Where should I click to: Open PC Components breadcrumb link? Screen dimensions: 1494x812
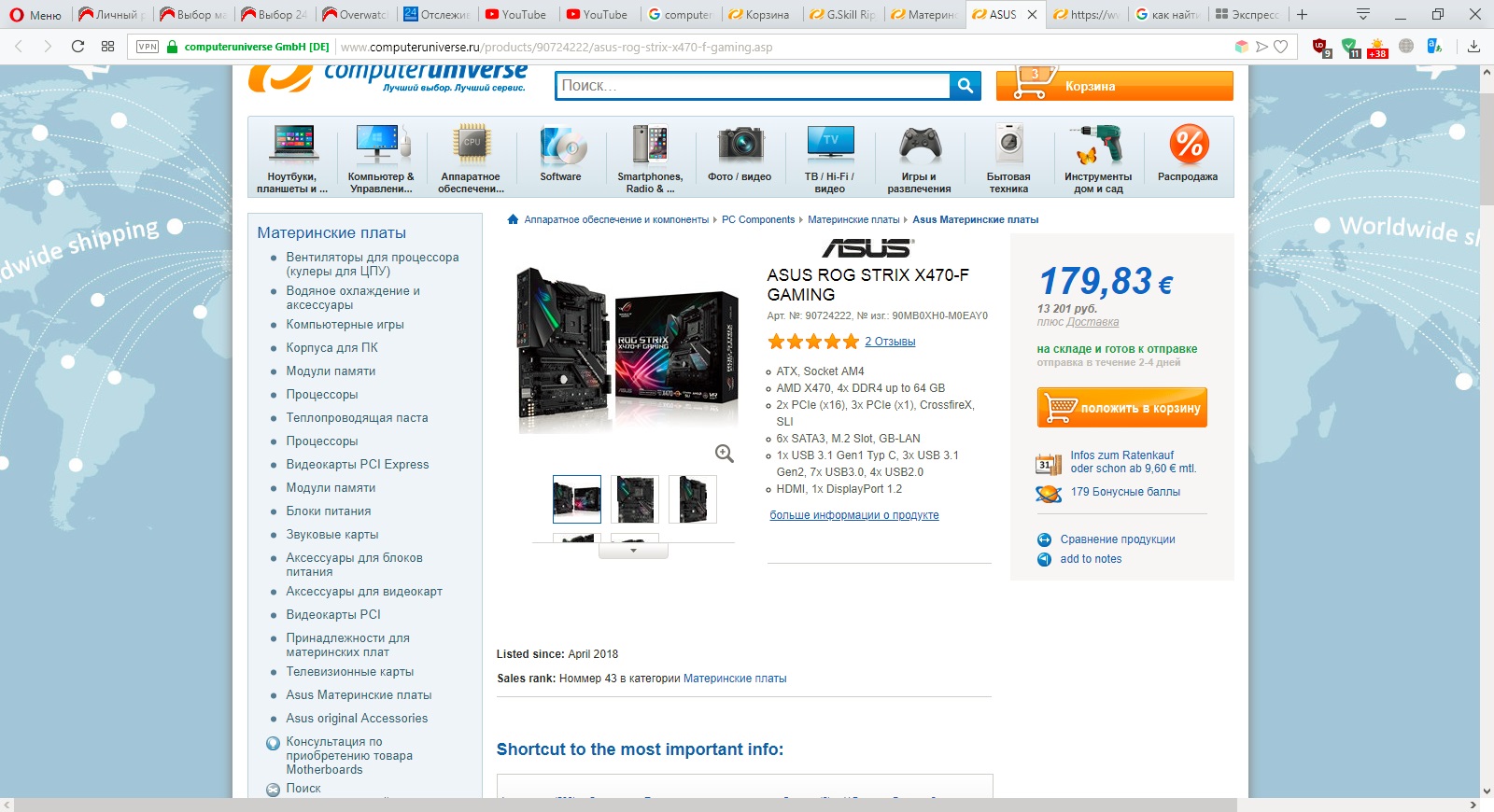point(758,220)
